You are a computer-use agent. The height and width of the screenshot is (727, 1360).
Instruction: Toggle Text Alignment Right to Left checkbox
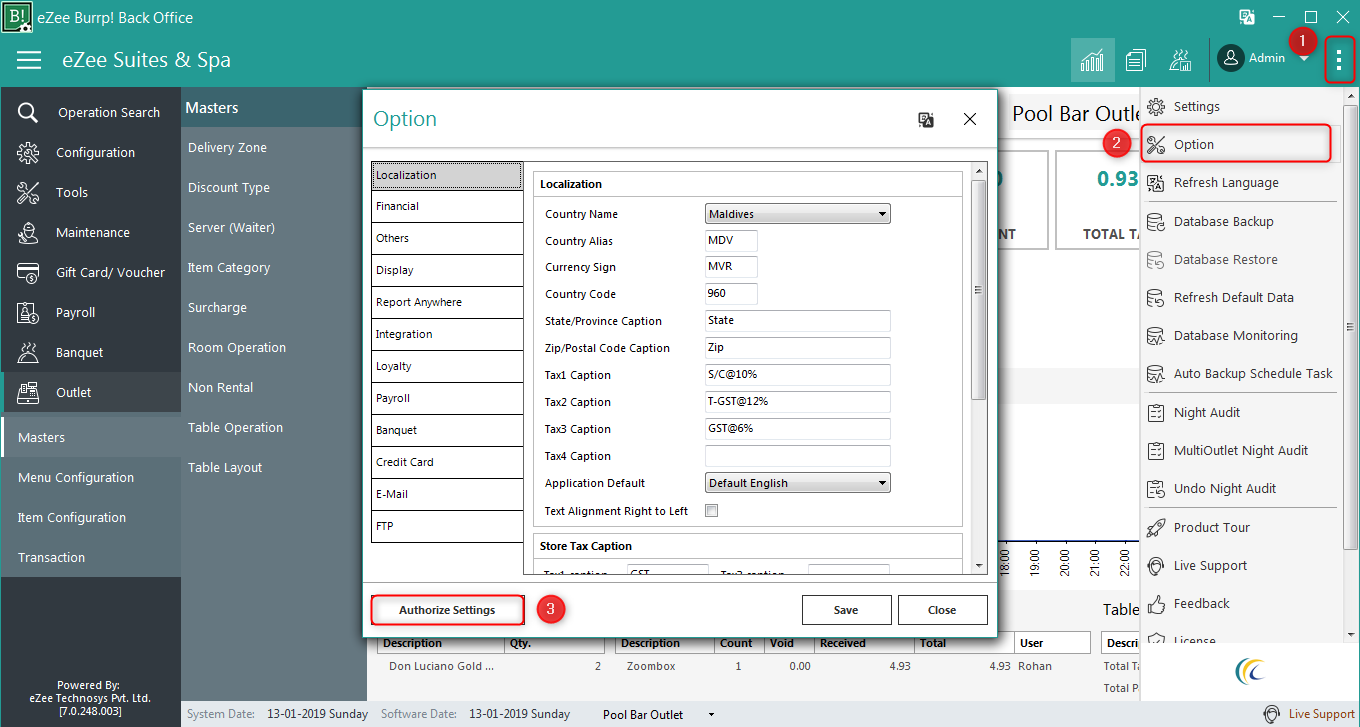pos(712,511)
